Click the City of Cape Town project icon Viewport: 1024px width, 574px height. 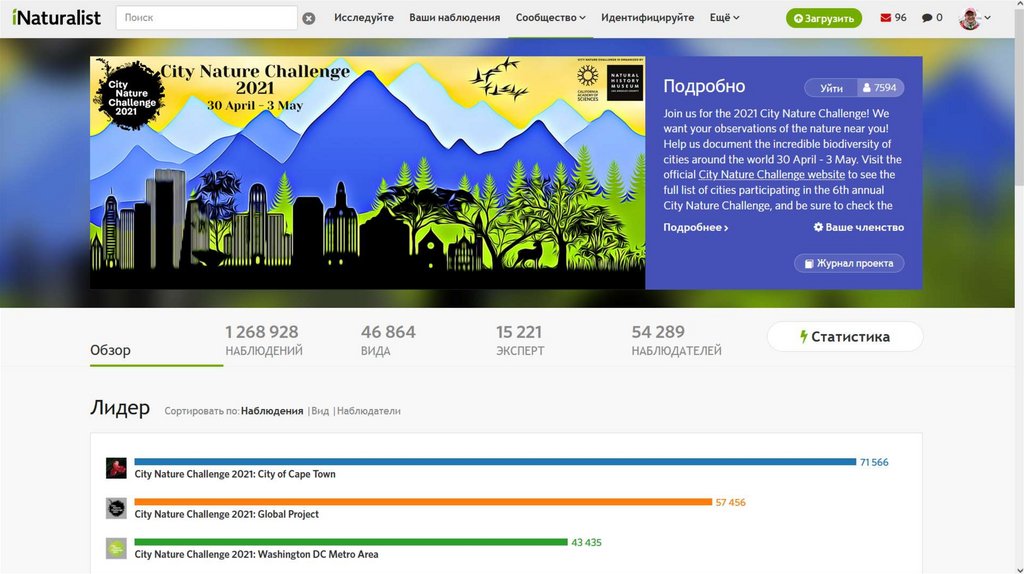[x=116, y=468]
